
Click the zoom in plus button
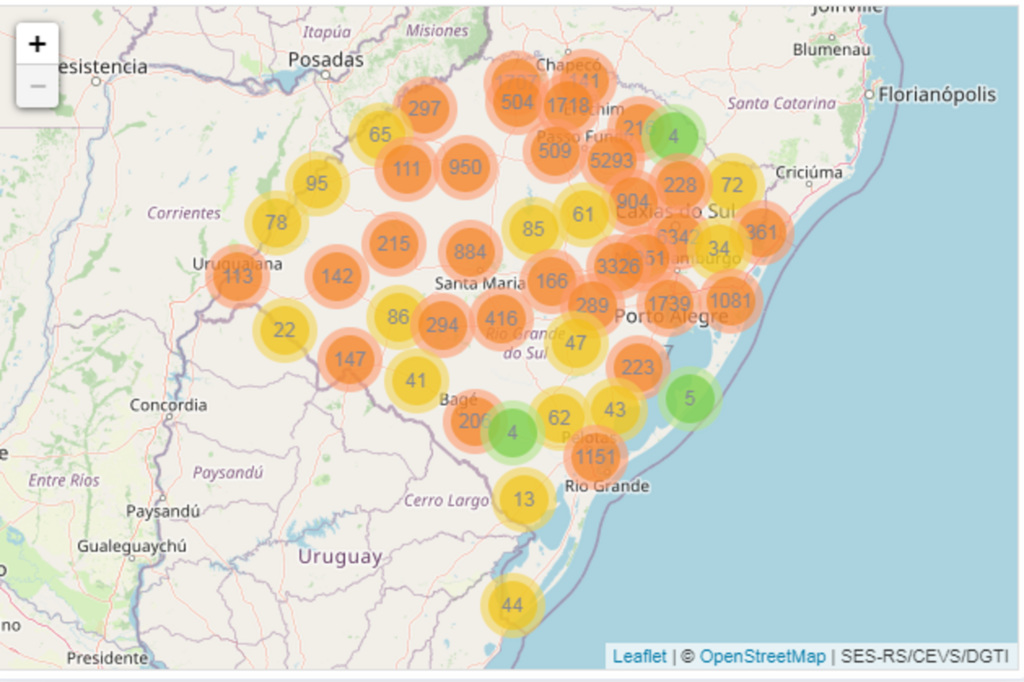pyautogui.click(x=37, y=44)
